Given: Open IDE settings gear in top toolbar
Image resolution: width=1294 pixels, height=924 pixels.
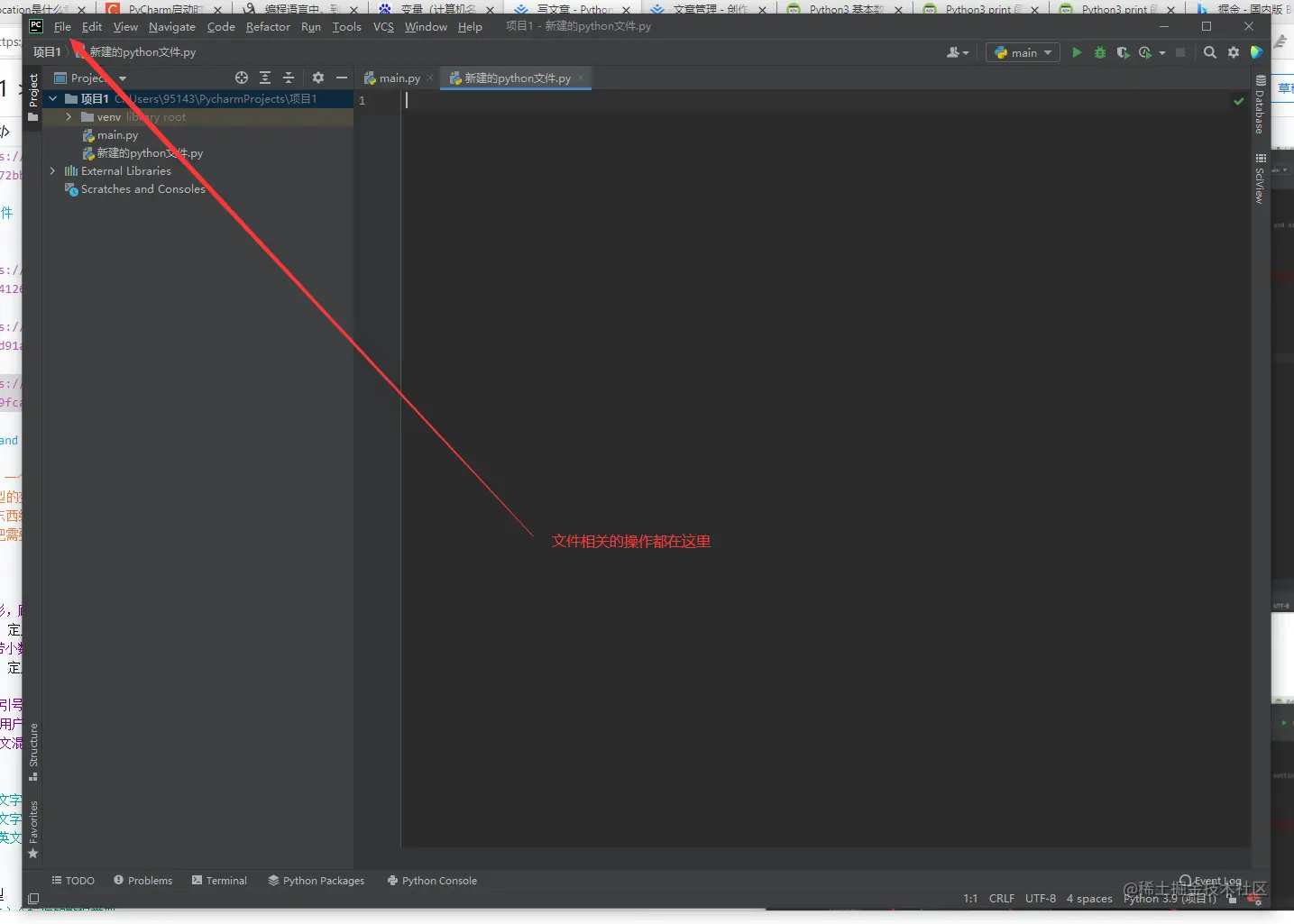Looking at the screenshot, I should pyautogui.click(x=1234, y=52).
